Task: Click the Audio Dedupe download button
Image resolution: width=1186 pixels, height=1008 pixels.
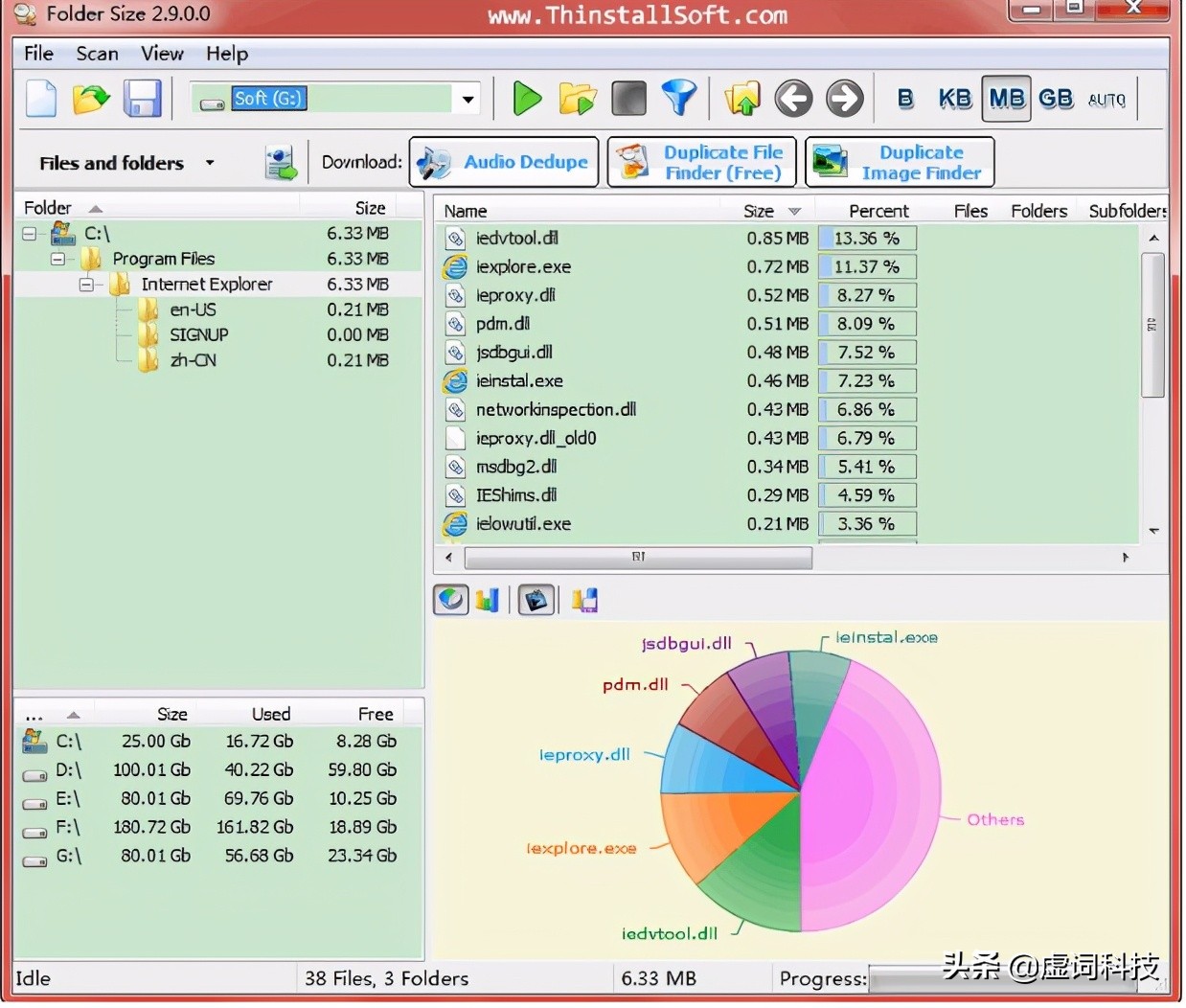Action: [x=504, y=162]
